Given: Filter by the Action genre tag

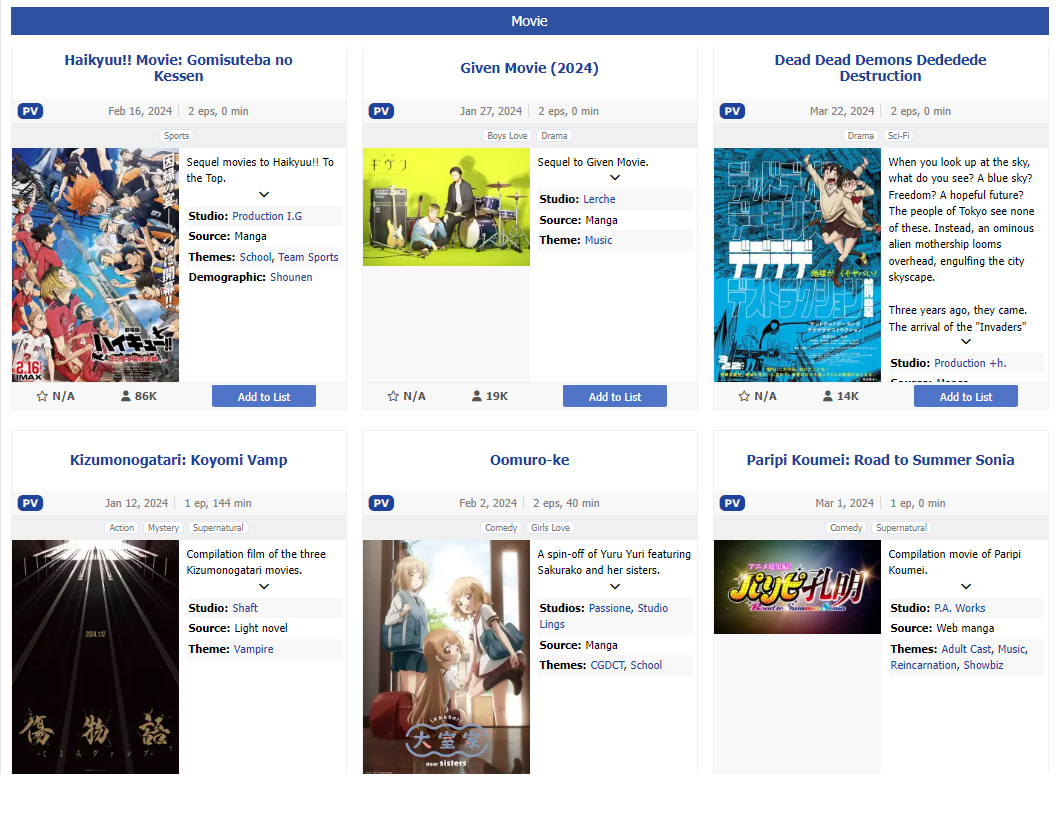Looking at the screenshot, I should pyautogui.click(x=122, y=528).
